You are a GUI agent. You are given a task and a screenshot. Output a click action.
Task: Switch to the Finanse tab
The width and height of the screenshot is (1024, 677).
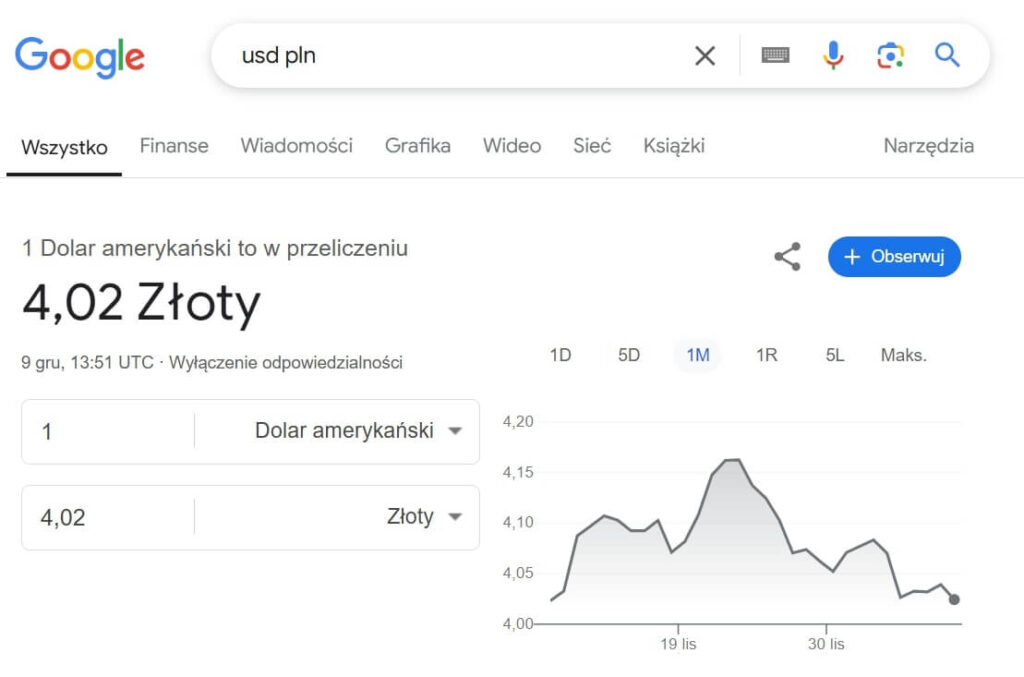(173, 146)
